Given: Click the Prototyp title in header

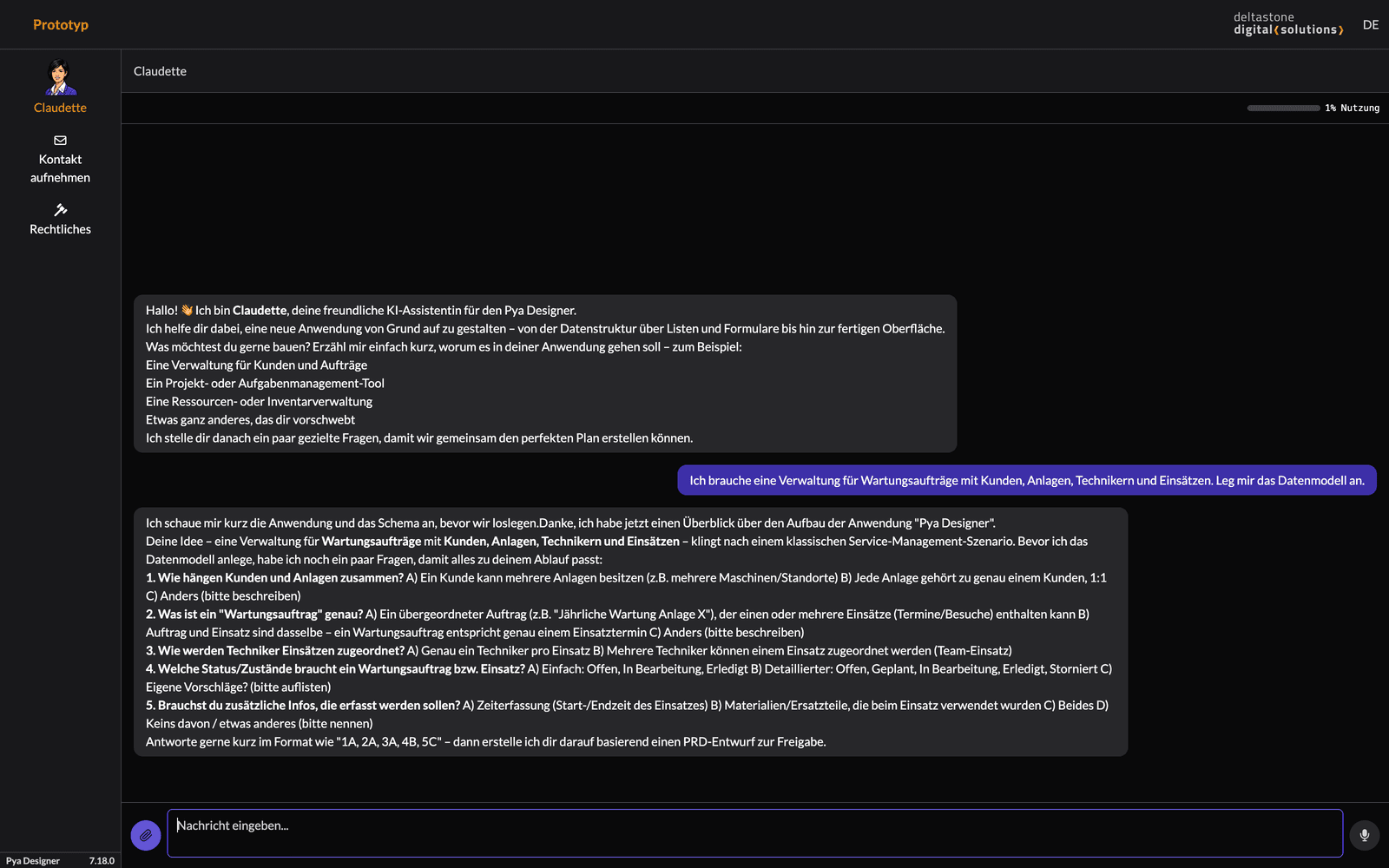Looking at the screenshot, I should tap(61, 24).
